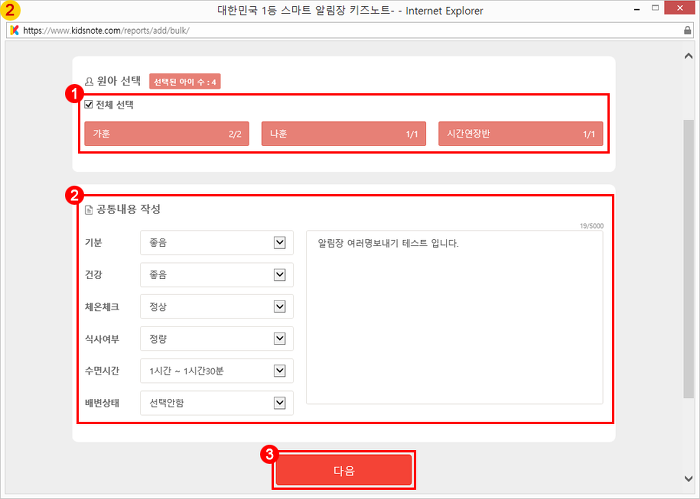
Task: Click the scrollbar up arrow
Action: tap(688, 56)
